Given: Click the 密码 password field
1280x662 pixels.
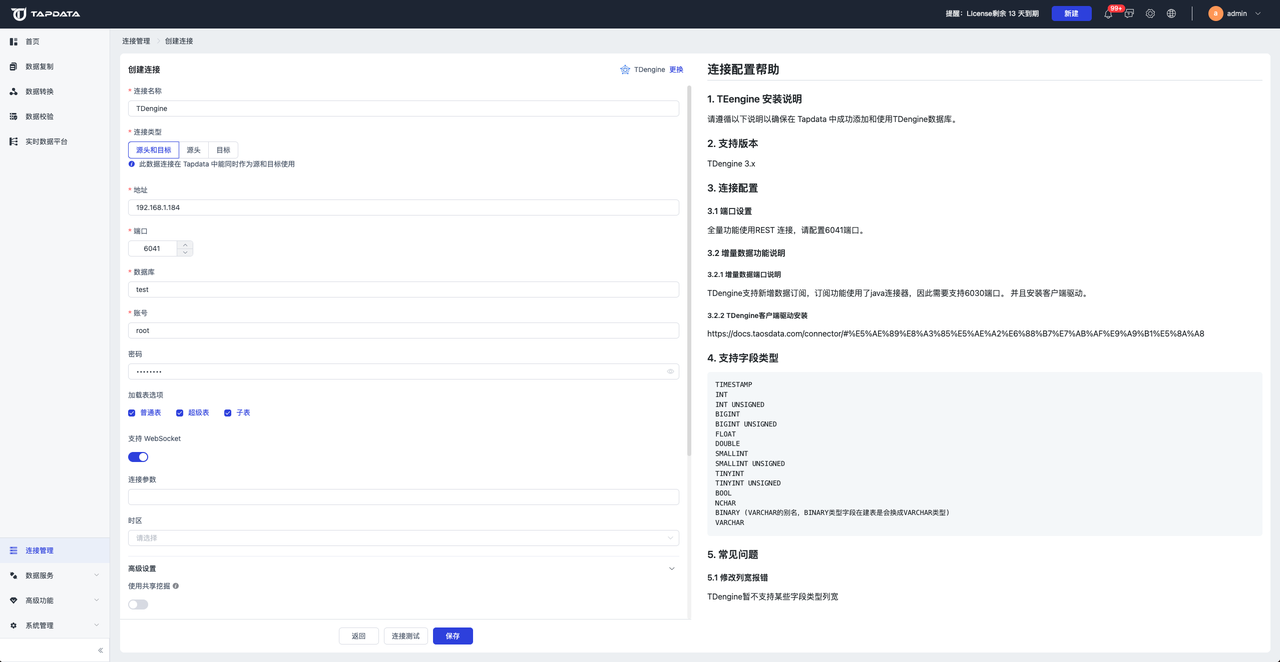Looking at the screenshot, I should pyautogui.click(x=403, y=371).
